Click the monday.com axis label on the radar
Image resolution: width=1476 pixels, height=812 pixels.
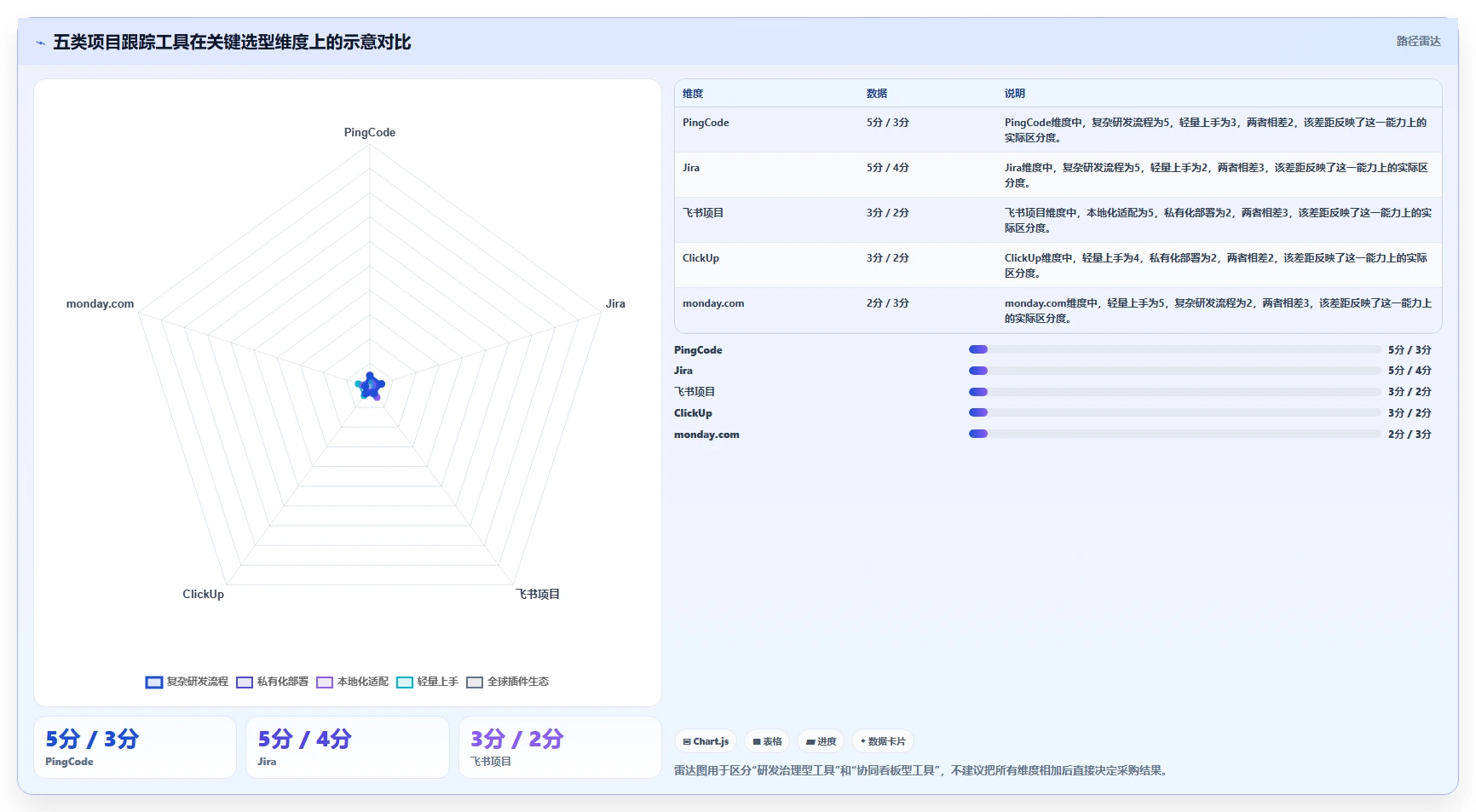pos(100,304)
